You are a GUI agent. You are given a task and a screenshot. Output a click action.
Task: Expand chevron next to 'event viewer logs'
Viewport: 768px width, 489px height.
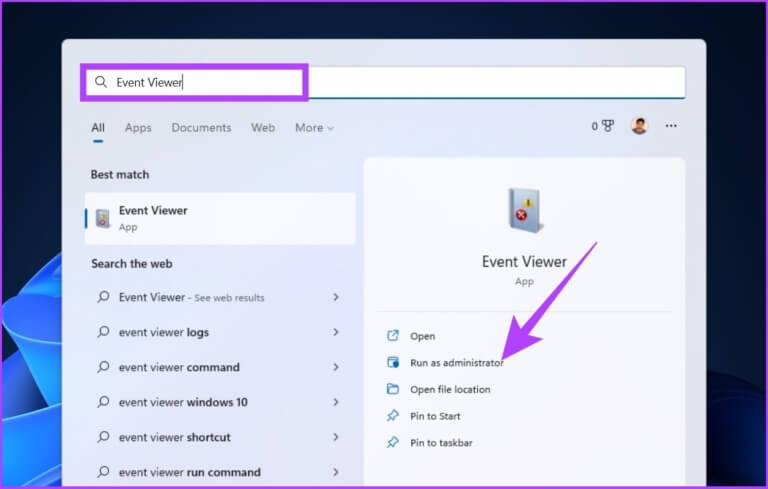(336, 332)
